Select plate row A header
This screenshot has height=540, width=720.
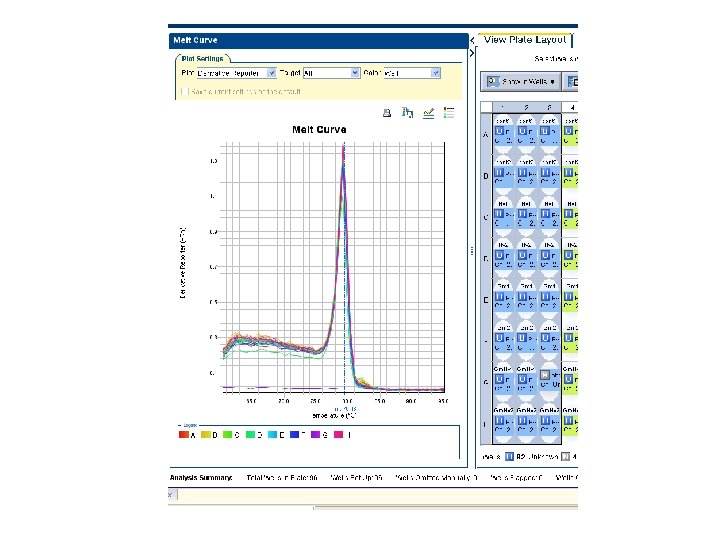pyautogui.click(x=486, y=135)
